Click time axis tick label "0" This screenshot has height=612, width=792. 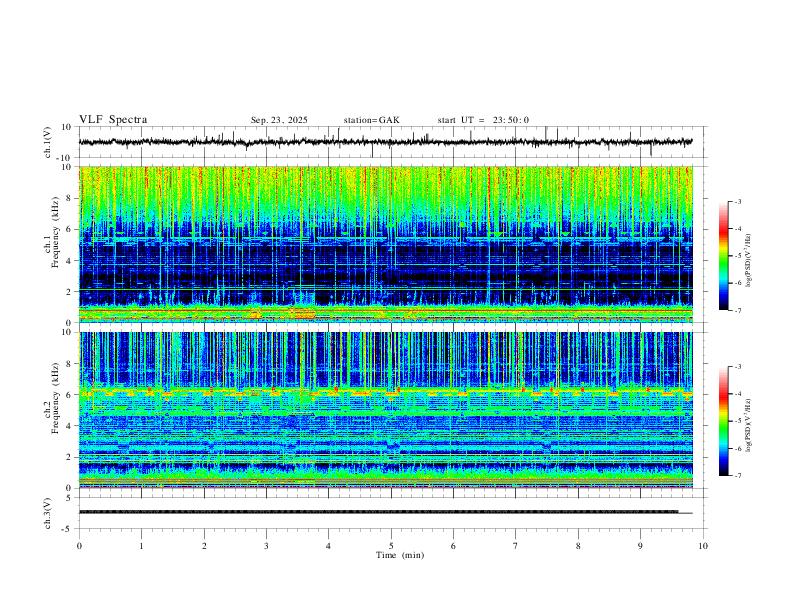79,546
